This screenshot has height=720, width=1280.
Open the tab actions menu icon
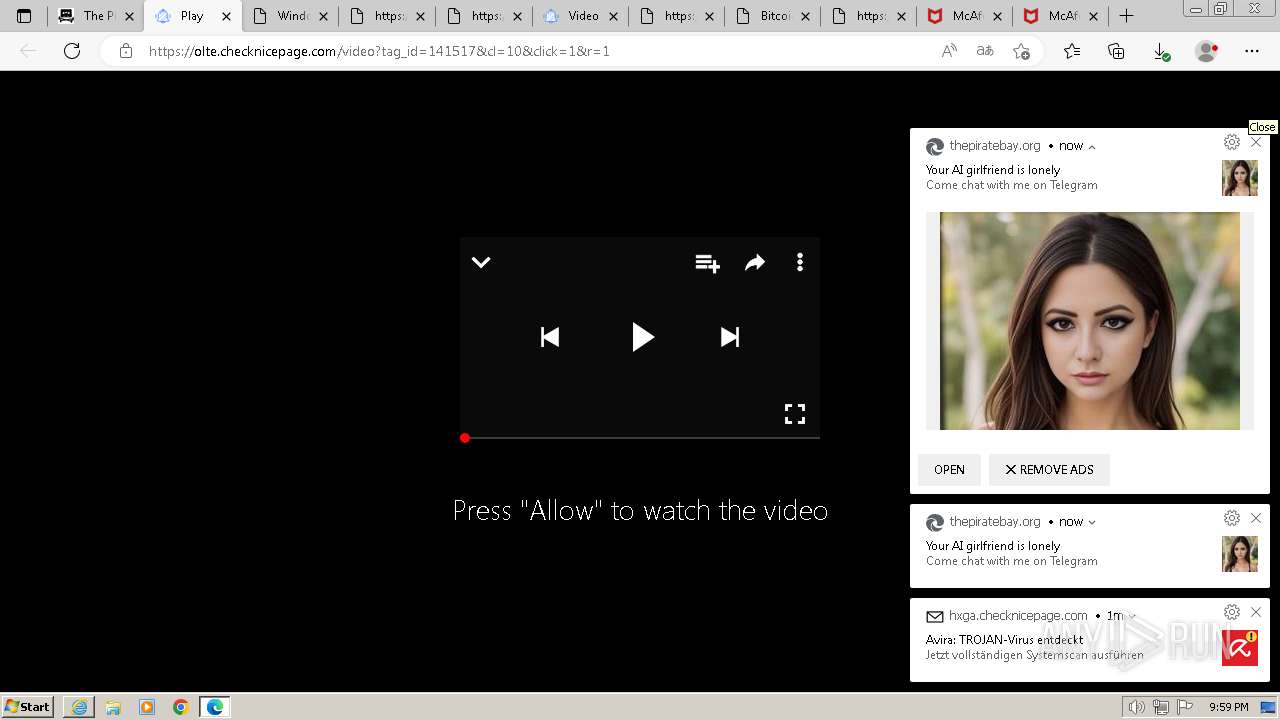pyautogui.click(x=24, y=16)
